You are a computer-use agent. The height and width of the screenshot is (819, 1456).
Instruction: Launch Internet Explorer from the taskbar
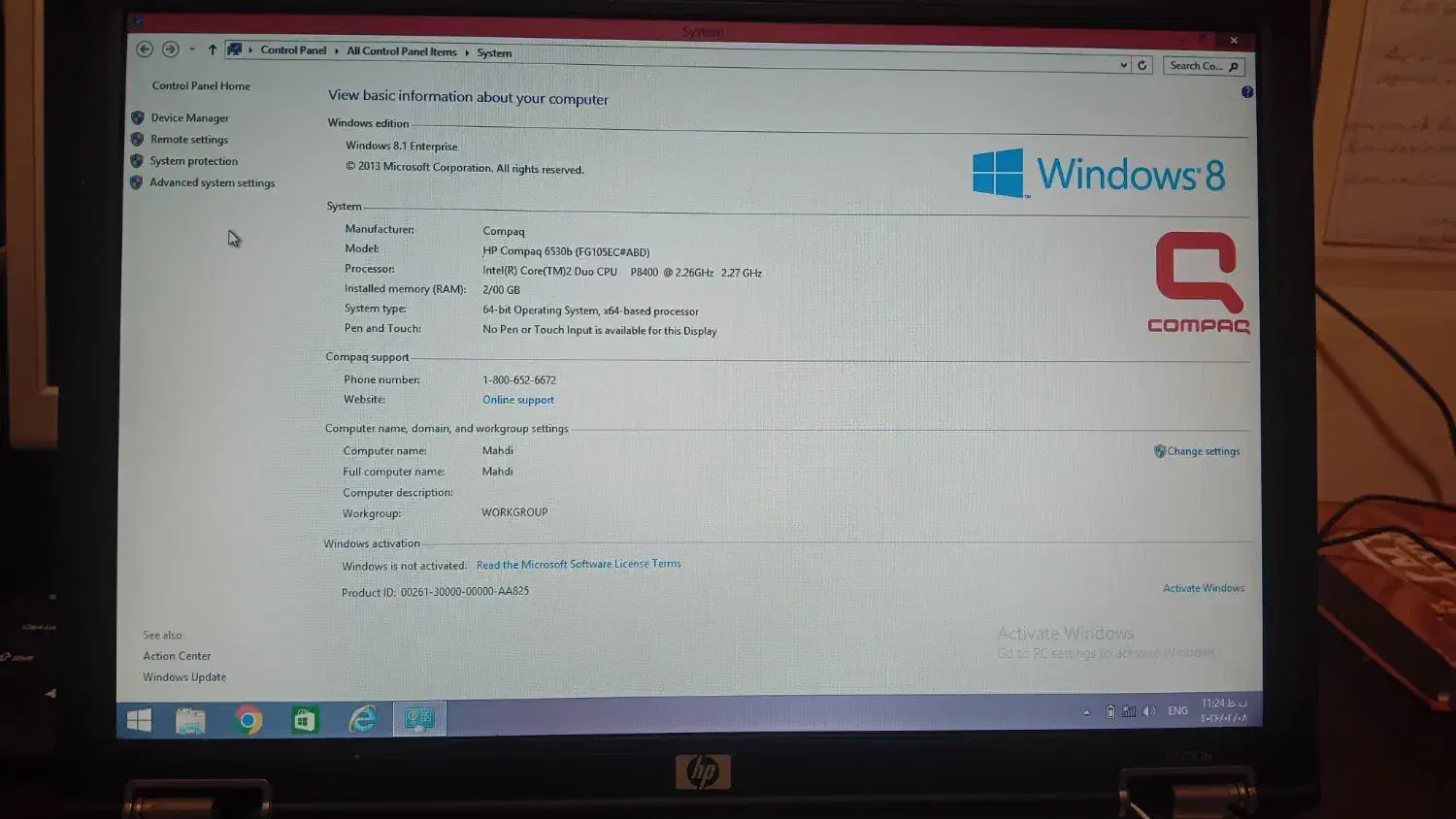362,719
